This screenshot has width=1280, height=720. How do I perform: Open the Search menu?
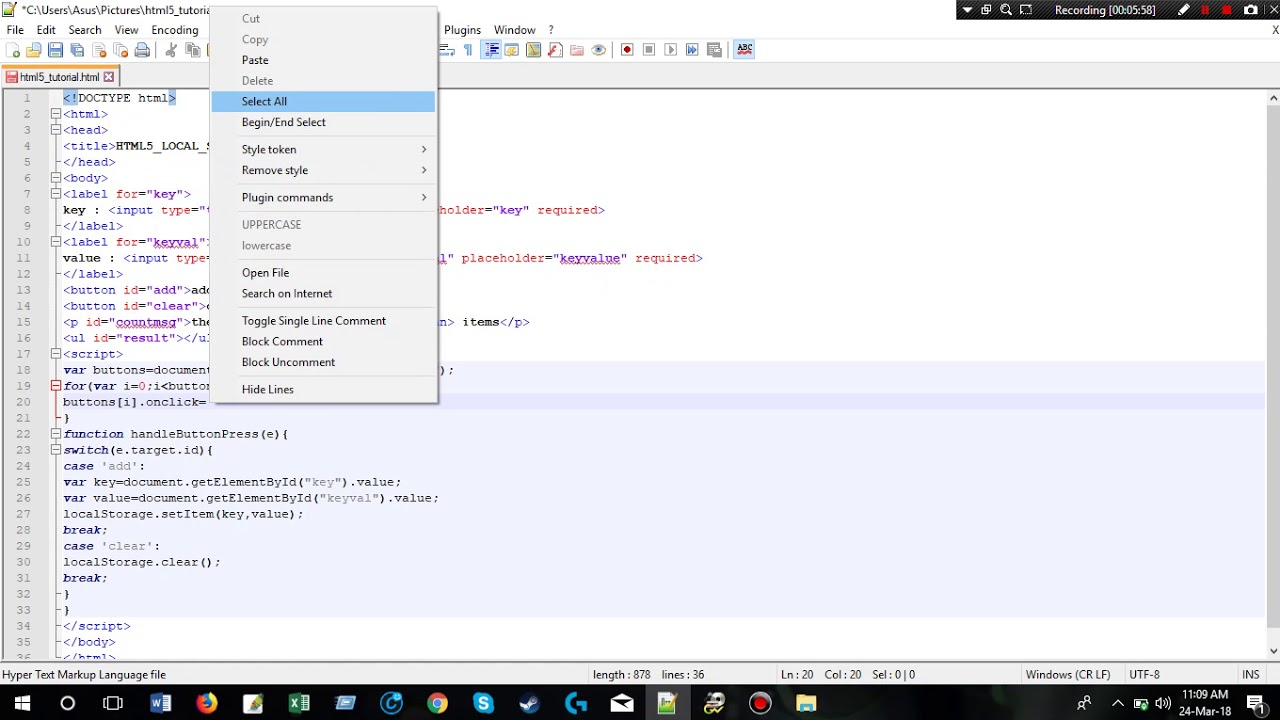point(85,30)
